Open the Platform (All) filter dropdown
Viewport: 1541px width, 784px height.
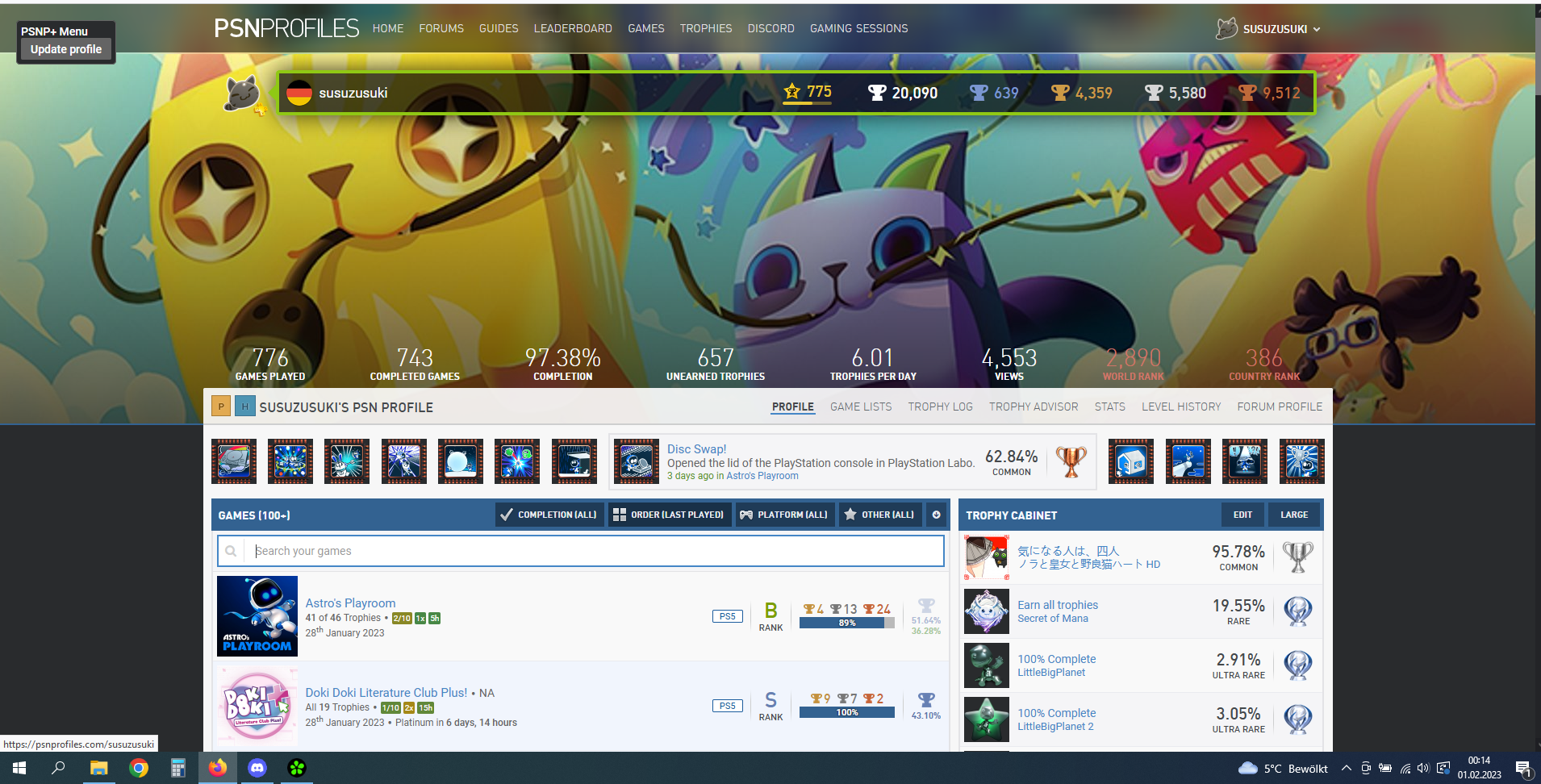(x=784, y=515)
